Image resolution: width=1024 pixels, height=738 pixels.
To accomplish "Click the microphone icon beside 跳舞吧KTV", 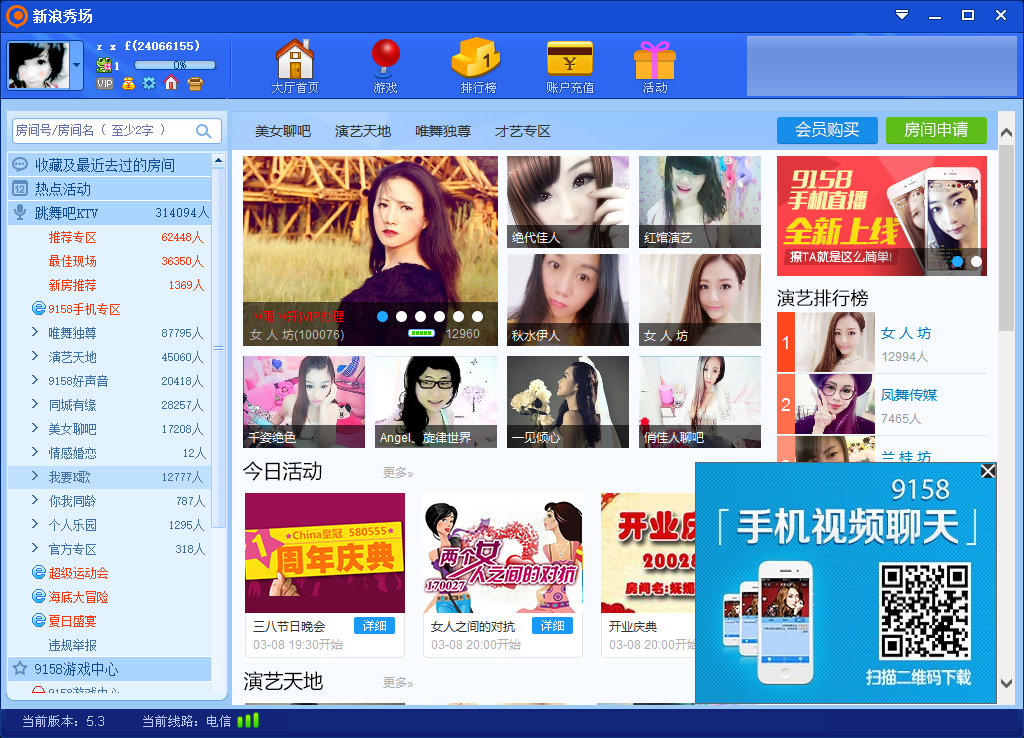I will point(20,212).
